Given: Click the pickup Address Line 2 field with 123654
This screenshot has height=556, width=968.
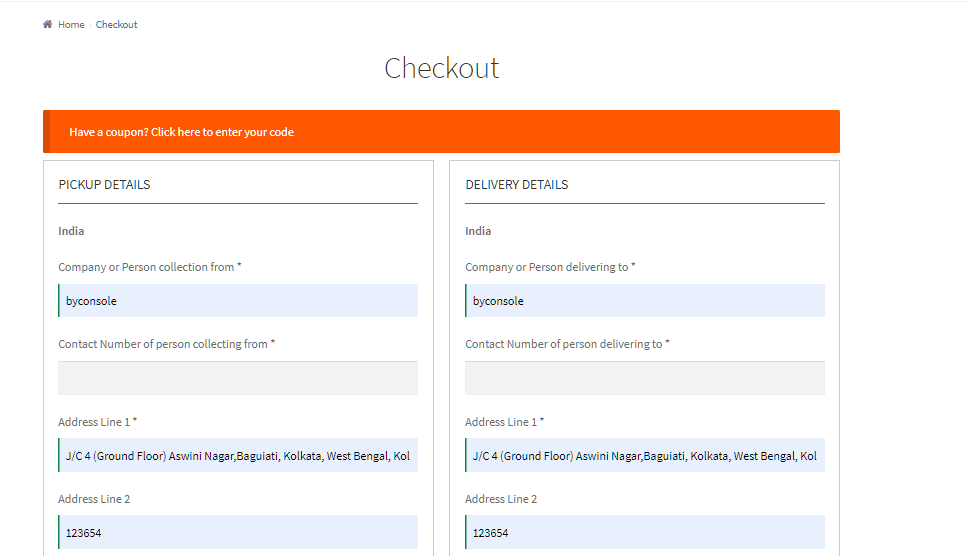Looking at the screenshot, I should point(238,533).
